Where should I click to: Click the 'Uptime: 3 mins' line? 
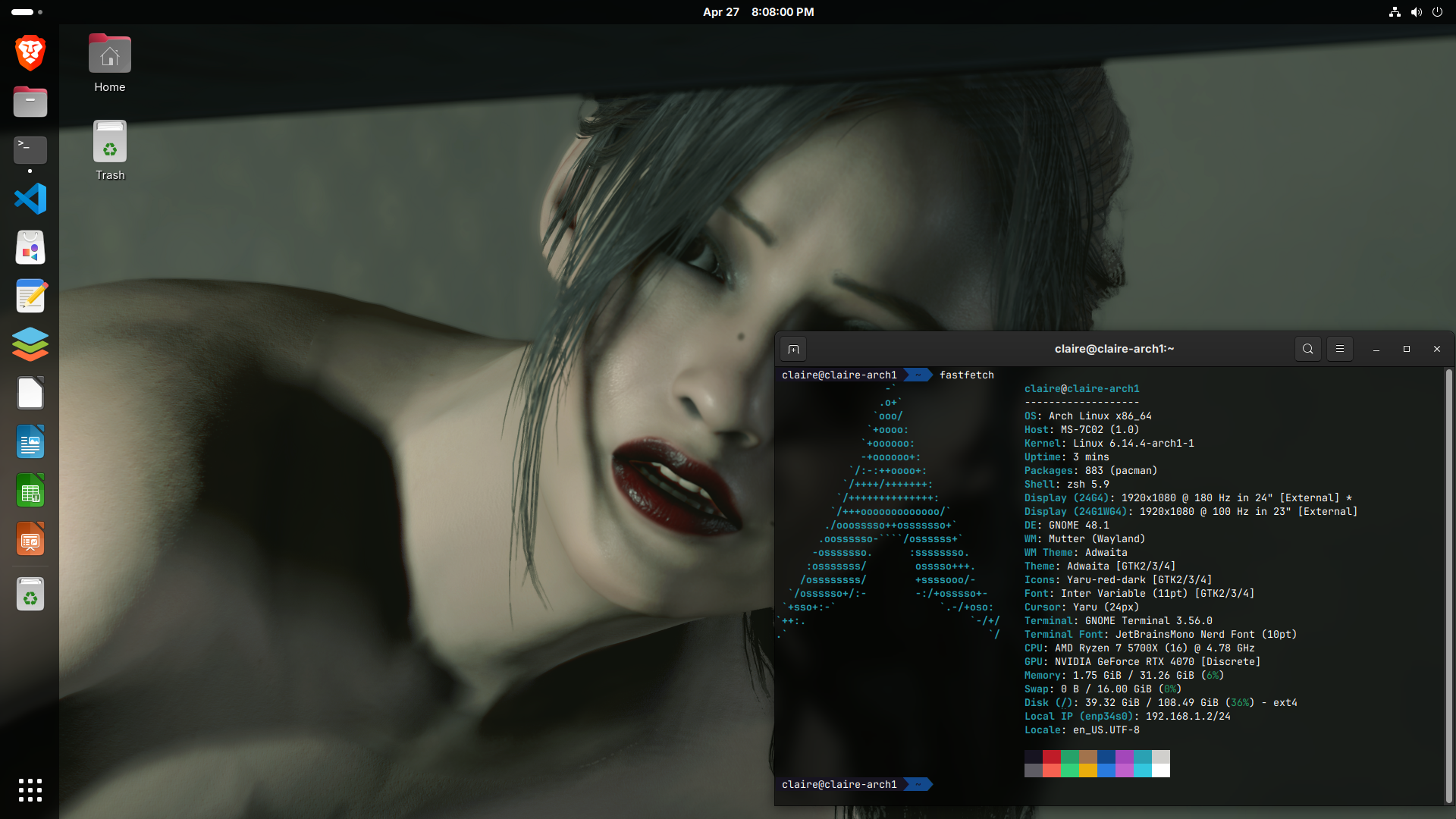tap(1067, 457)
